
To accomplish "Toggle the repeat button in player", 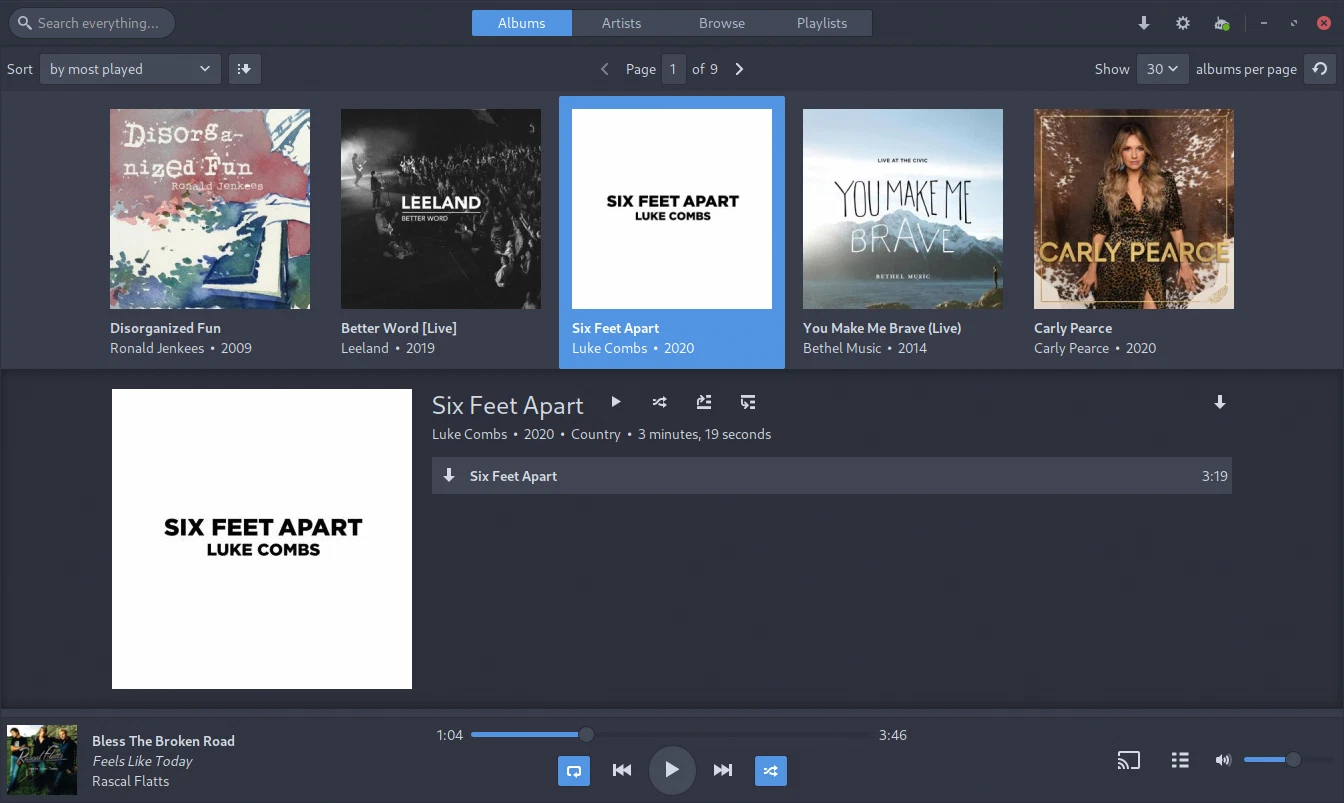I will coord(574,770).
